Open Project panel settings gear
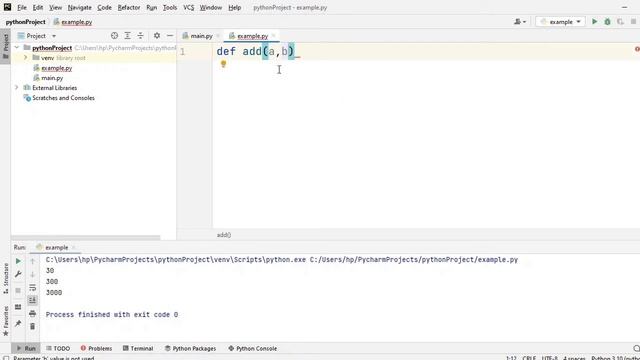The image size is (640, 360). pyautogui.click(x=157, y=36)
